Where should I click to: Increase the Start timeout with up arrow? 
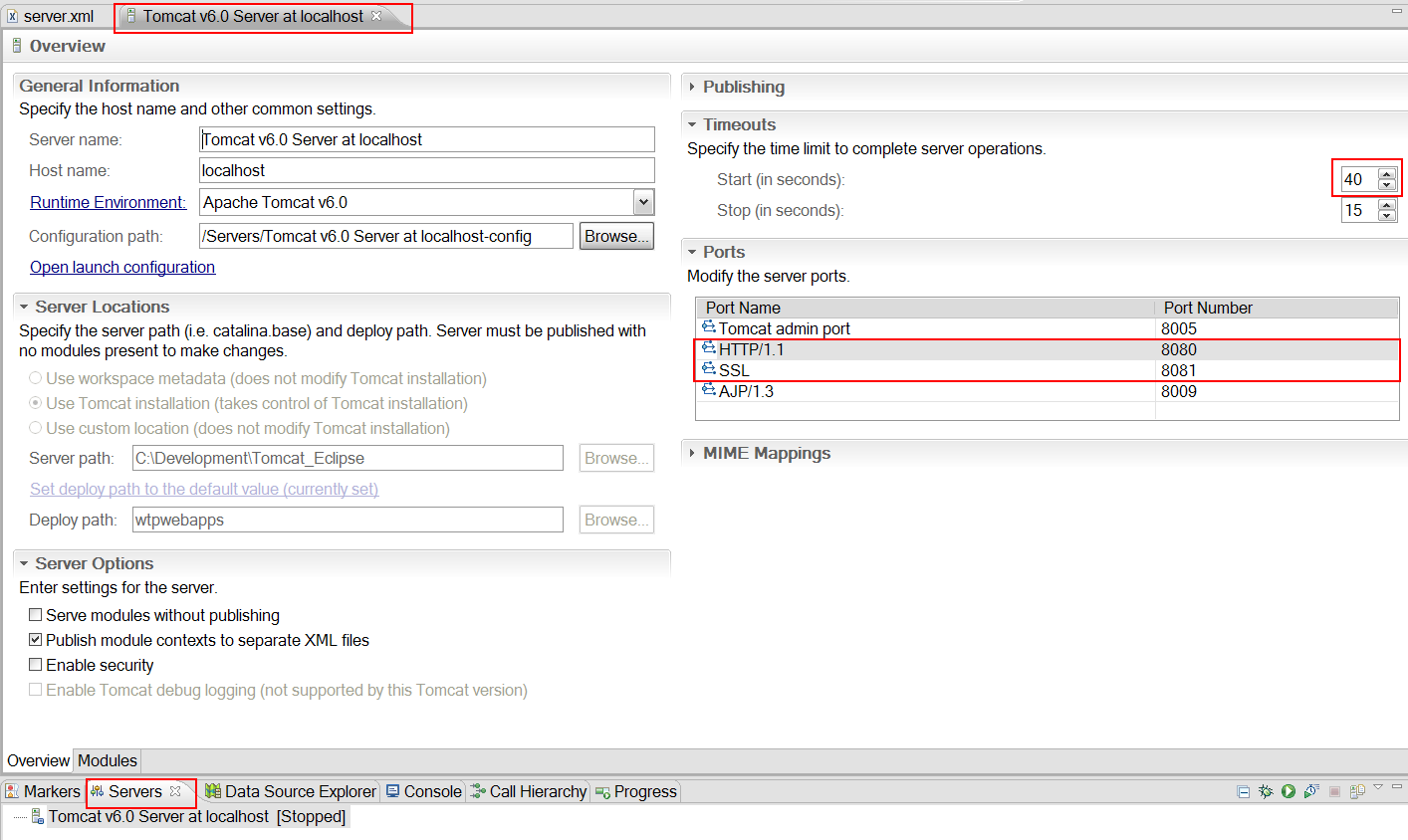[x=1387, y=174]
